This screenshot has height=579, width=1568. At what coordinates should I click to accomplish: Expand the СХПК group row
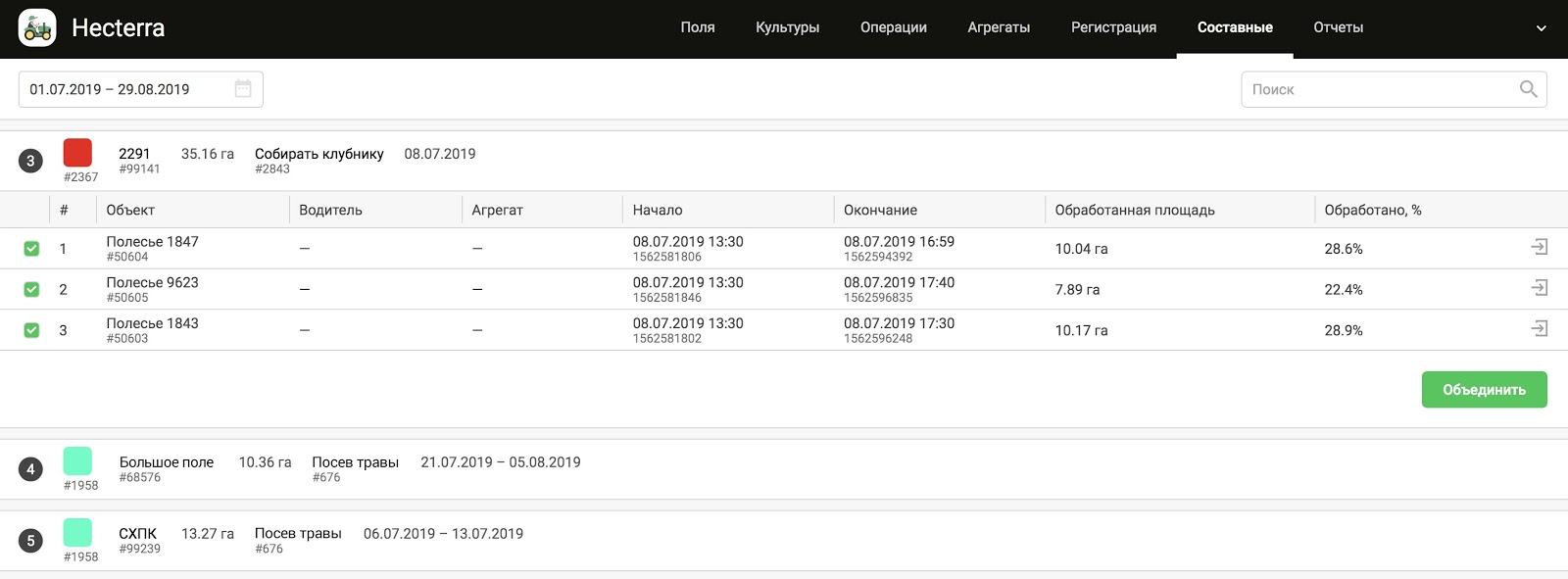(138, 534)
